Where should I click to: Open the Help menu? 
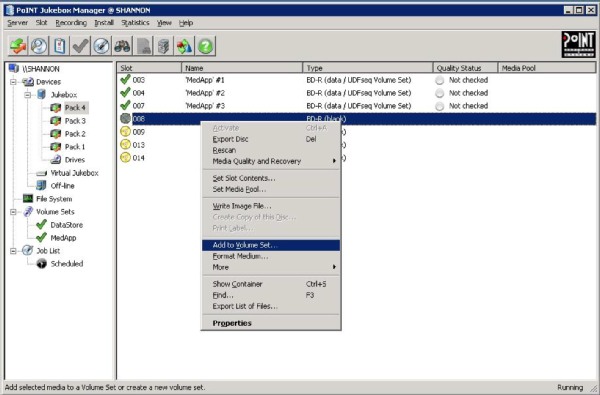(186, 23)
